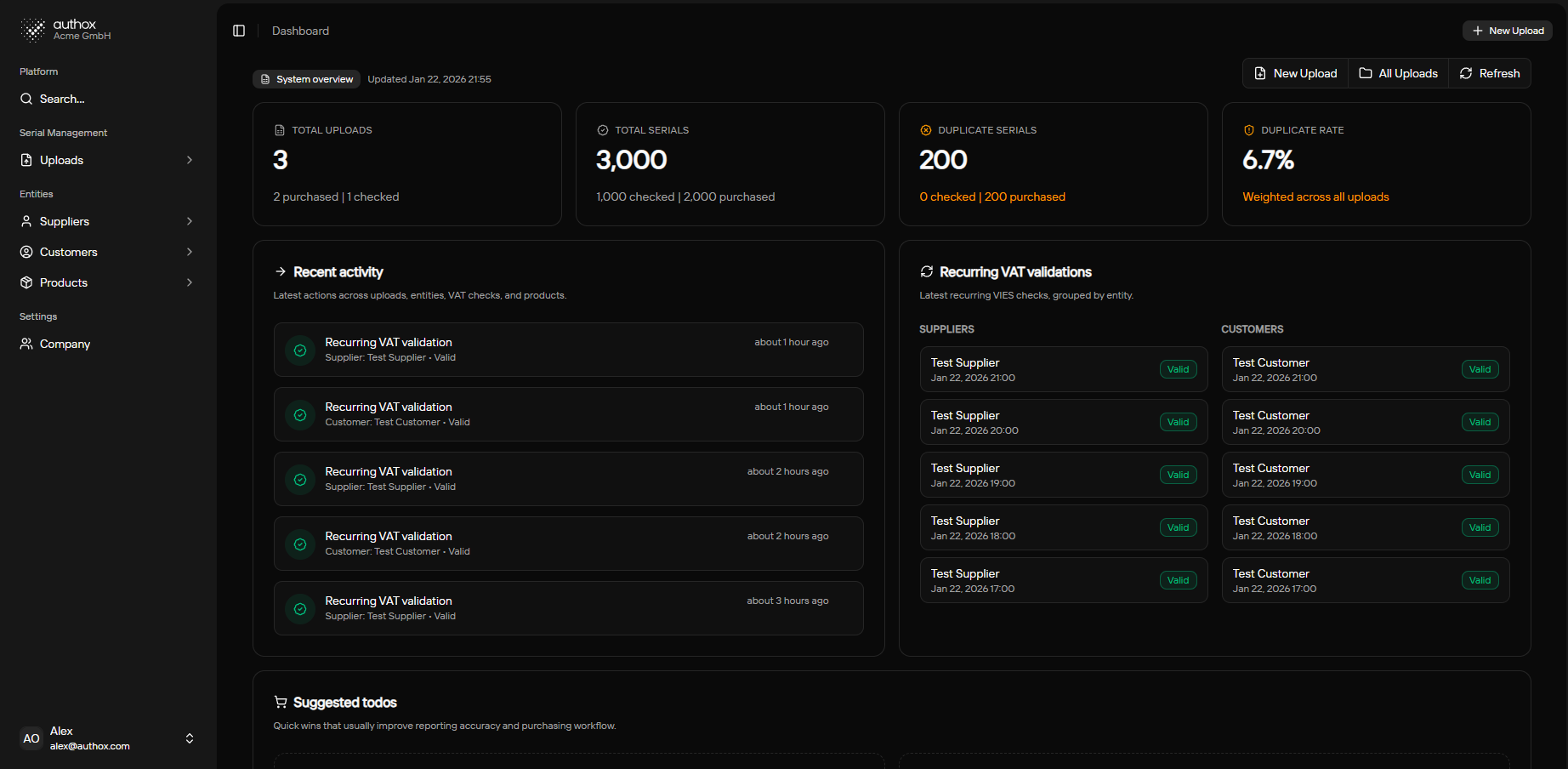Select Dashboard in the breadcrumb
Image resolution: width=1568 pixels, height=769 pixels.
300,31
